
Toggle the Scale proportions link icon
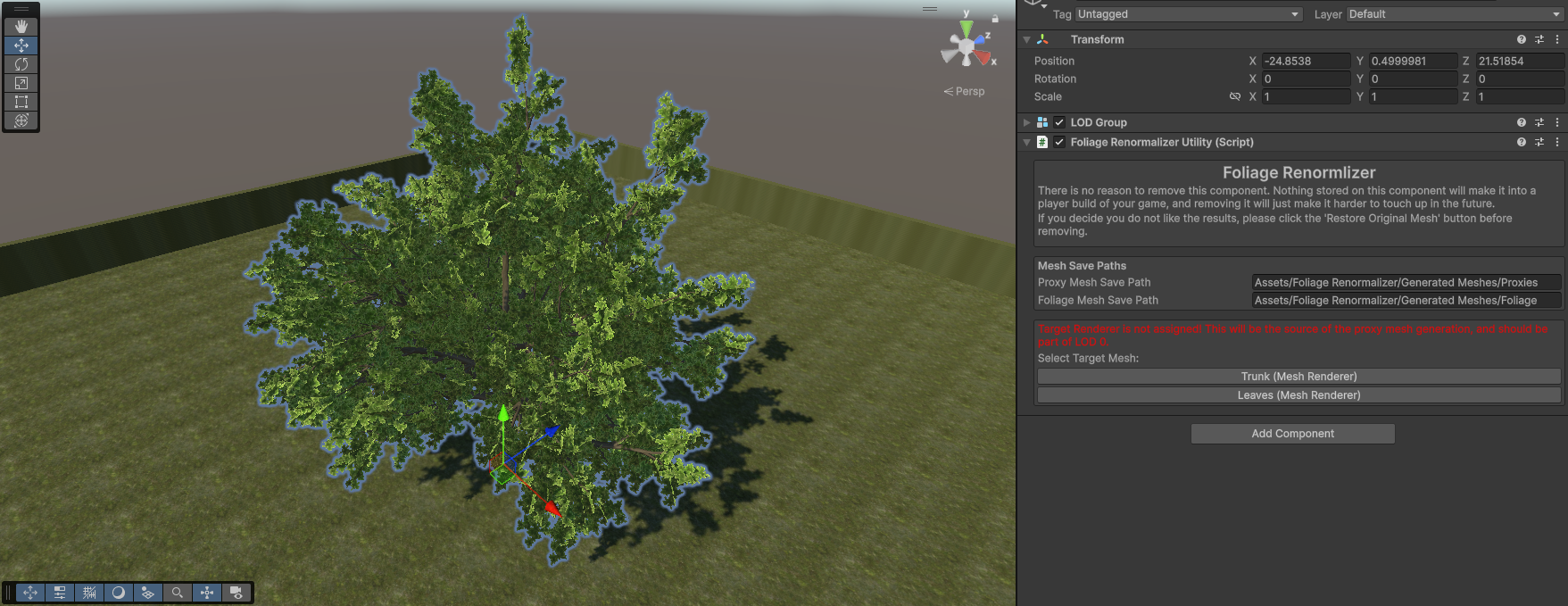coord(1235,96)
